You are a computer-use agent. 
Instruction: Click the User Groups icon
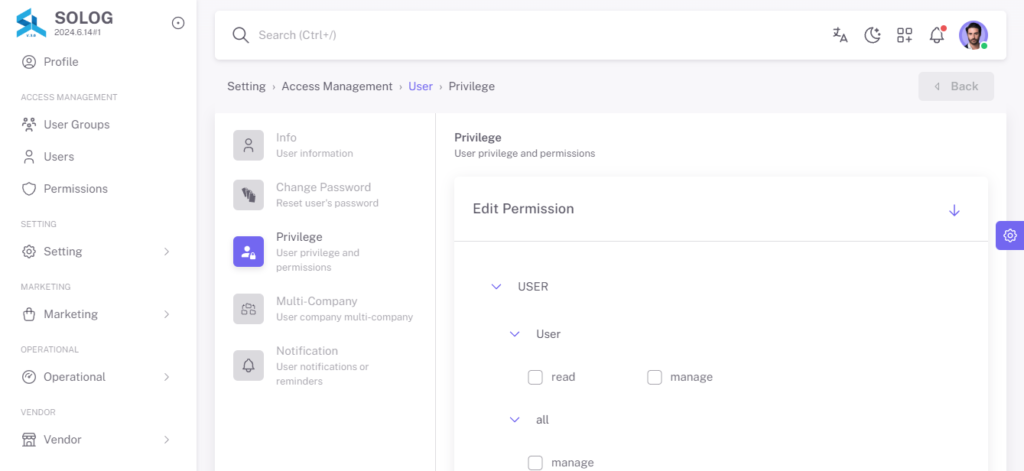29,124
